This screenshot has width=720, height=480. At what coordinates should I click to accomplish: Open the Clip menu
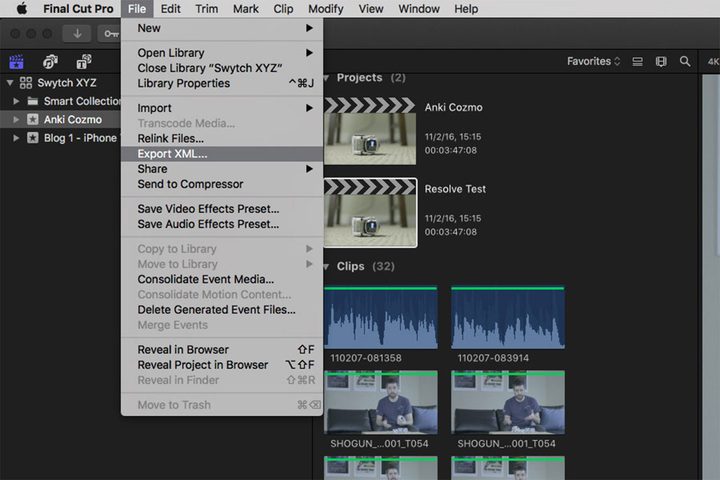pyautogui.click(x=283, y=9)
